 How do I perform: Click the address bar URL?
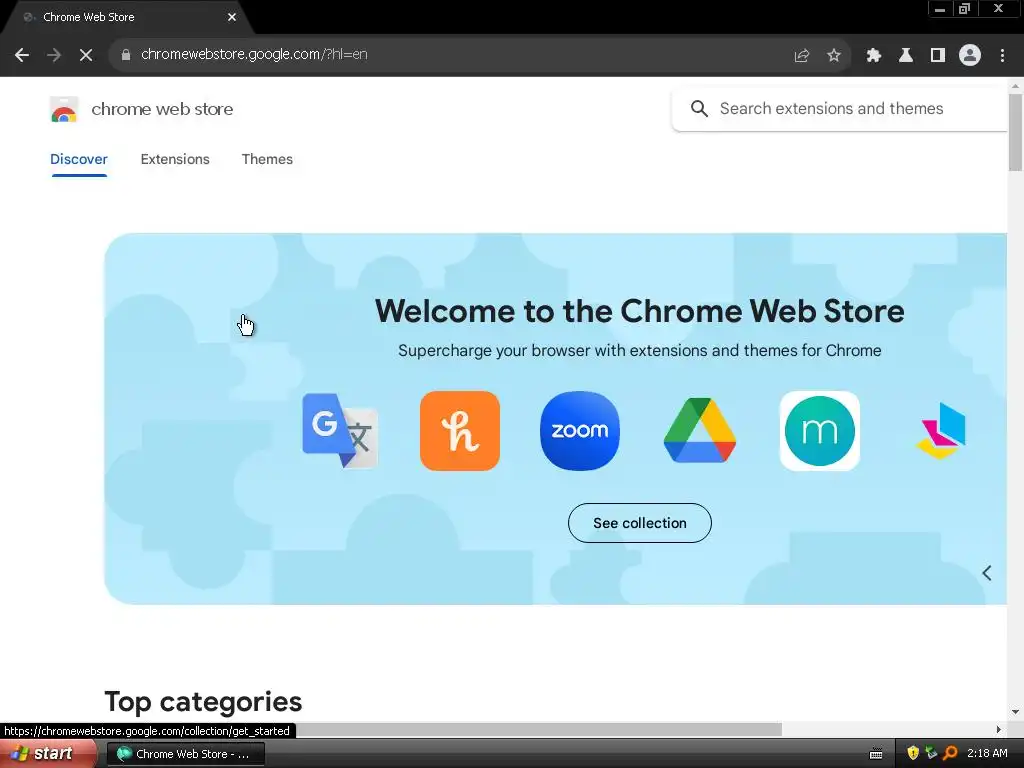[254, 55]
